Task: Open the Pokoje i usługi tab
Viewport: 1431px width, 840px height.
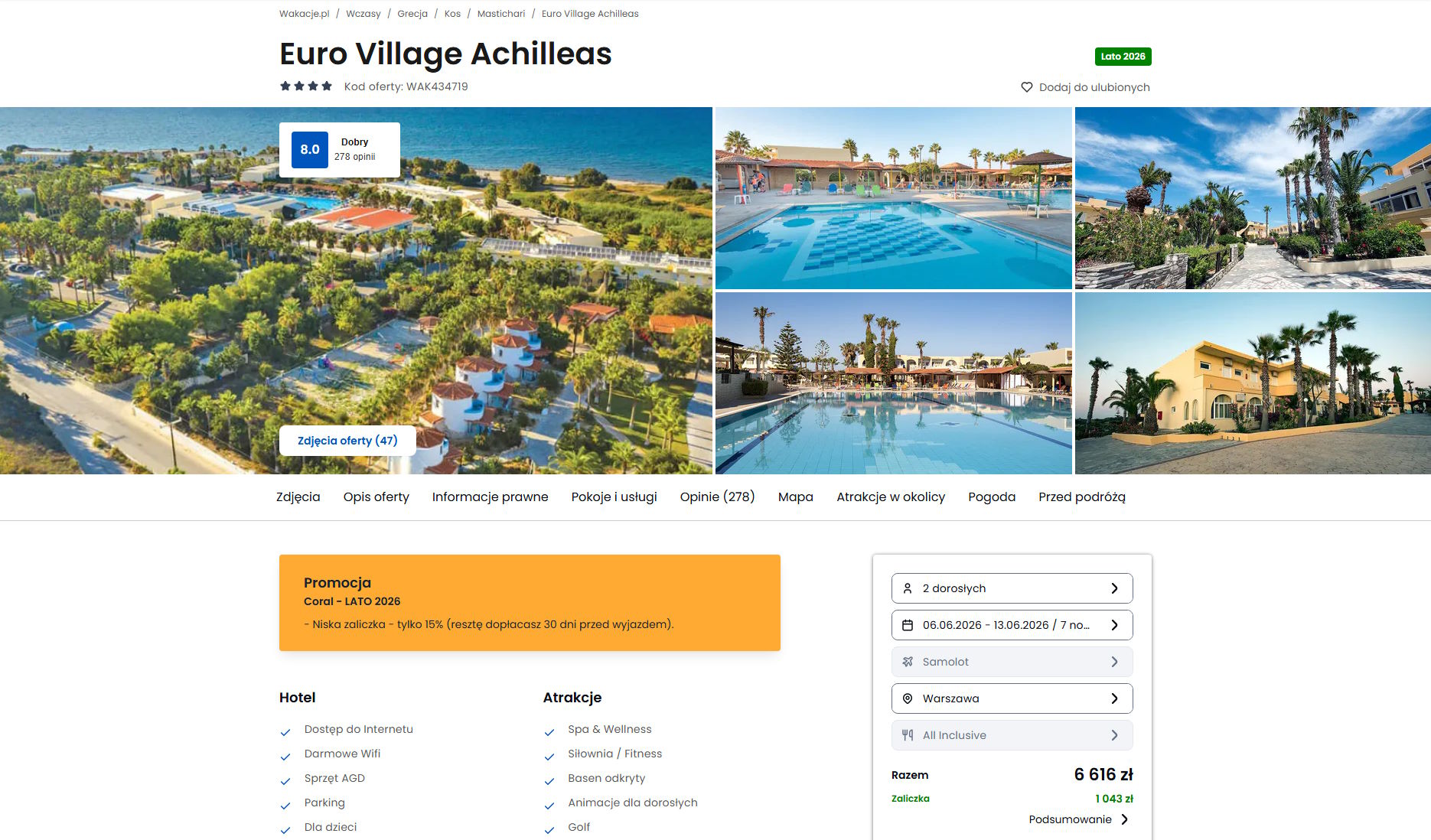Action: coord(614,497)
